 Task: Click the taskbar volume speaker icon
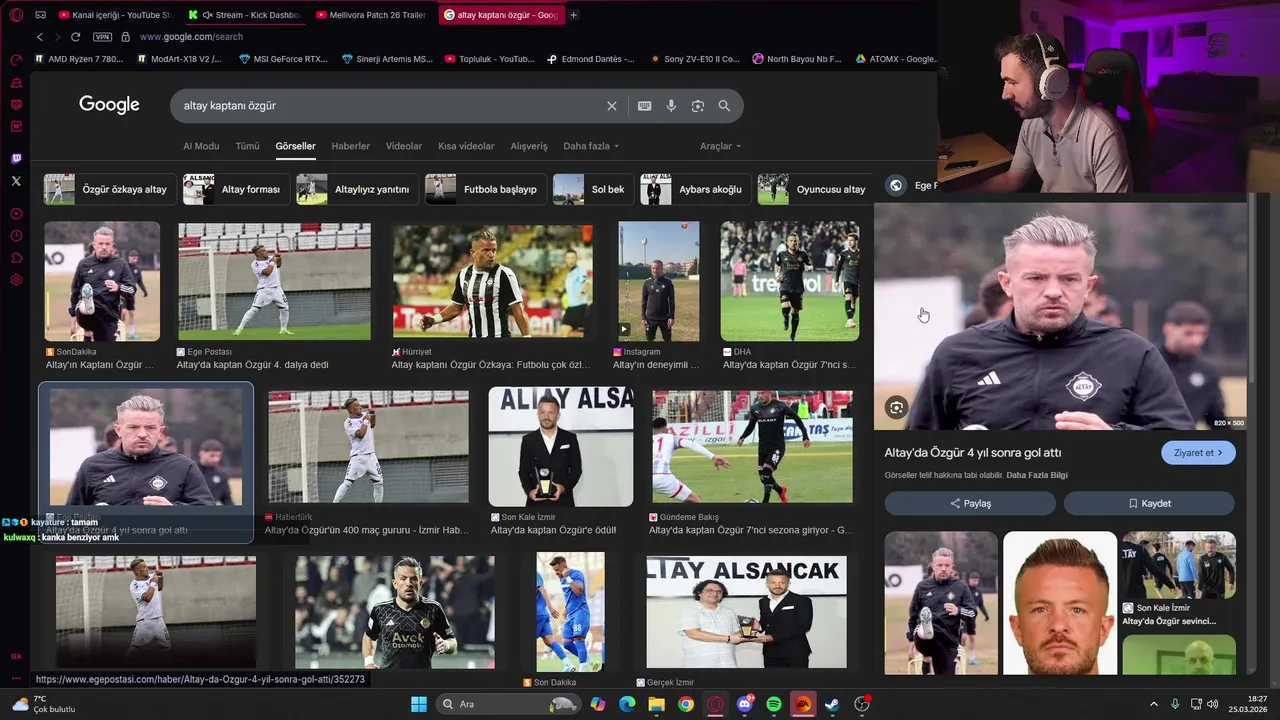(x=1213, y=704)
